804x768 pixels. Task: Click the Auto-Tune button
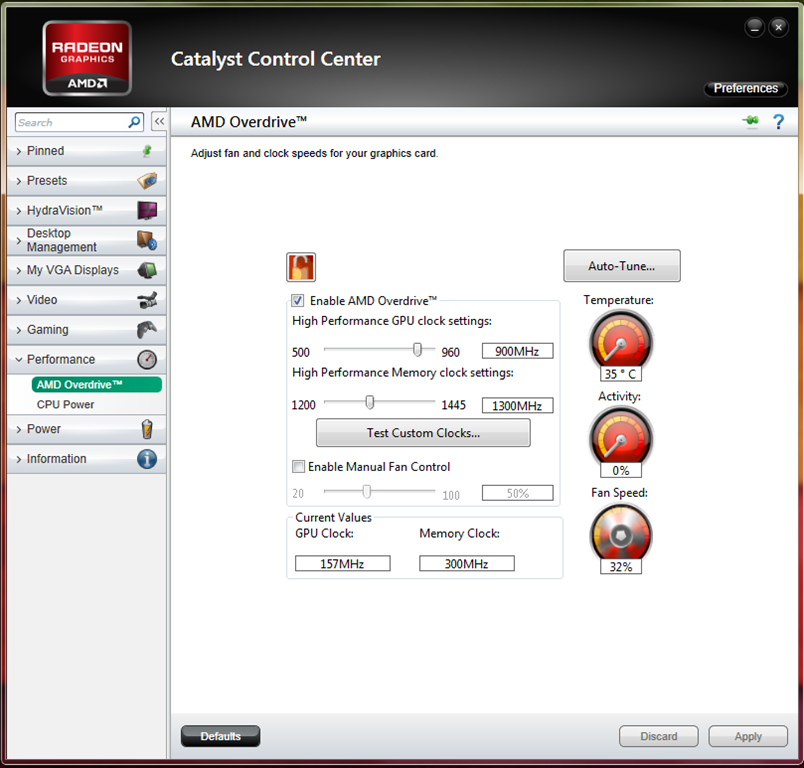tap(621, 266)
